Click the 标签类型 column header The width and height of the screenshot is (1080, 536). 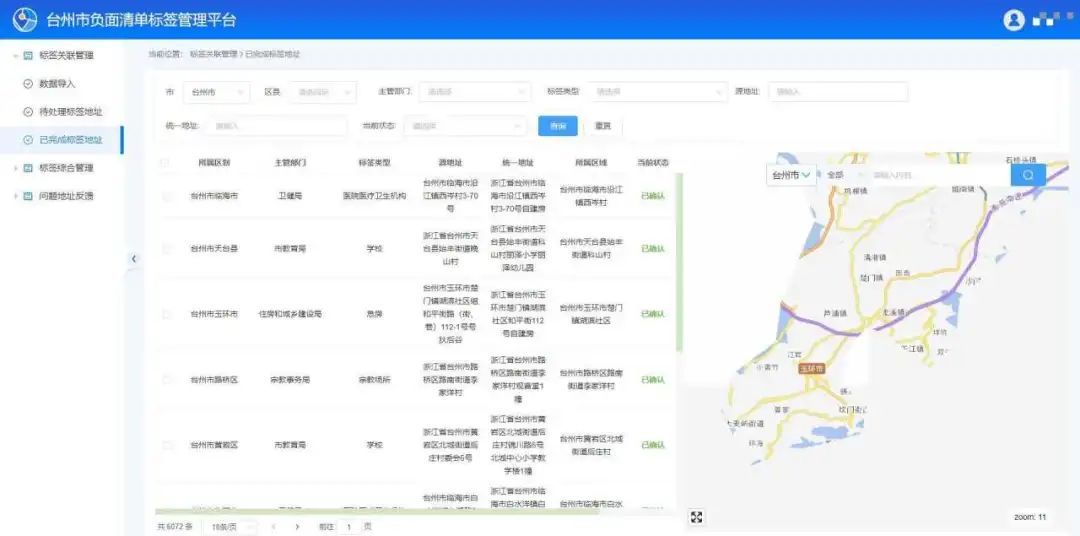point(374,163)
